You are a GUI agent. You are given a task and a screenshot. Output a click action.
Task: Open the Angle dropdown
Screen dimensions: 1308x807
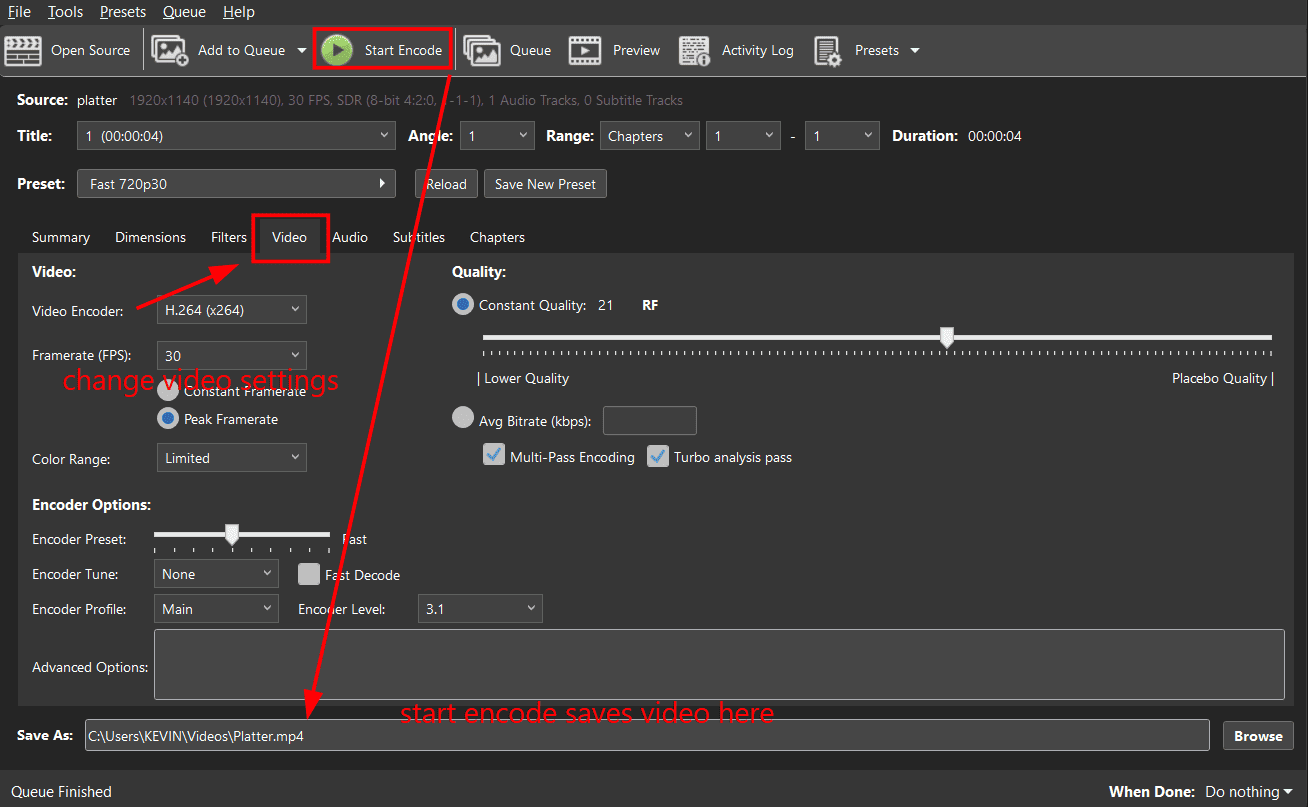pyautogui.click(x=498, y=136)
